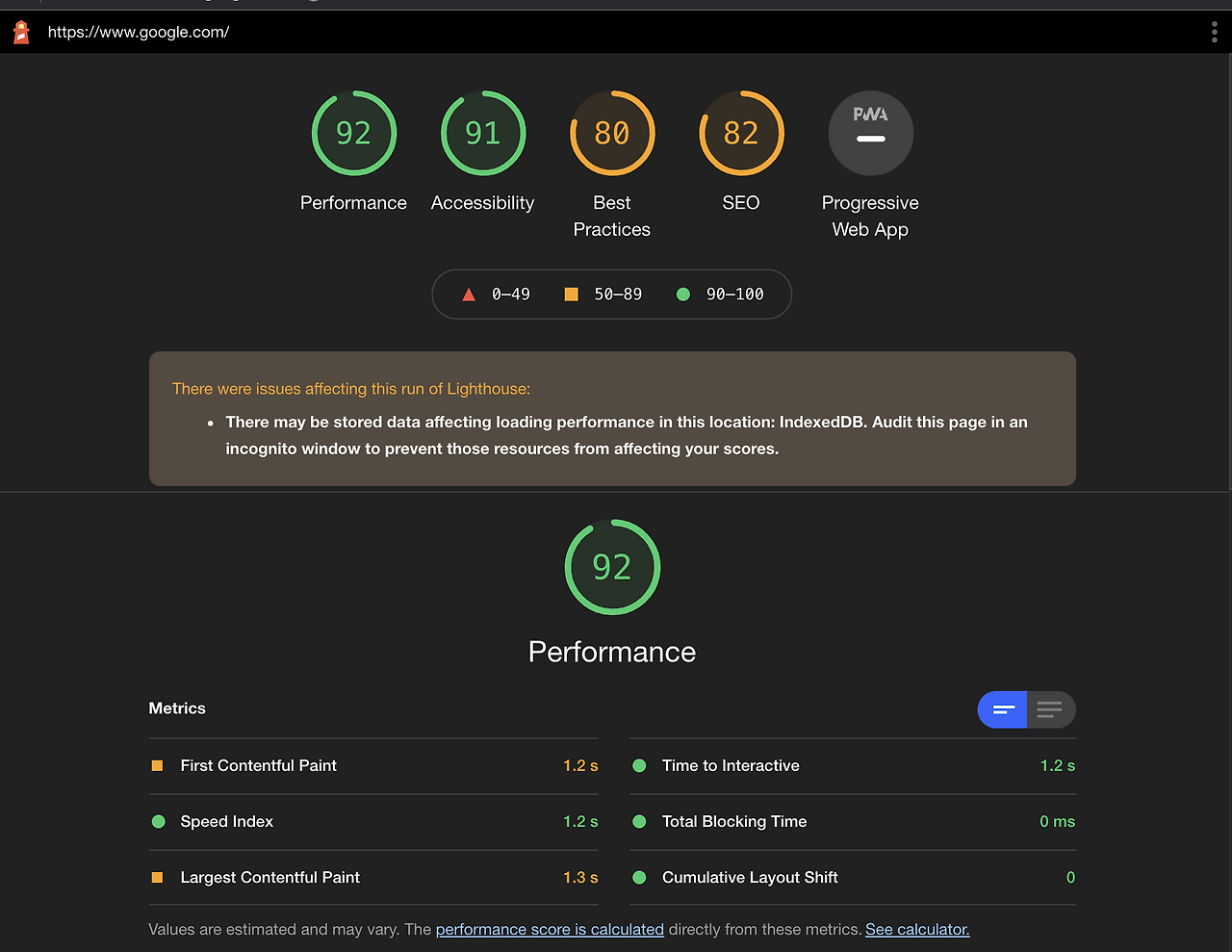Expand the Total Blocking Time metric row

[x=853, y=822]
